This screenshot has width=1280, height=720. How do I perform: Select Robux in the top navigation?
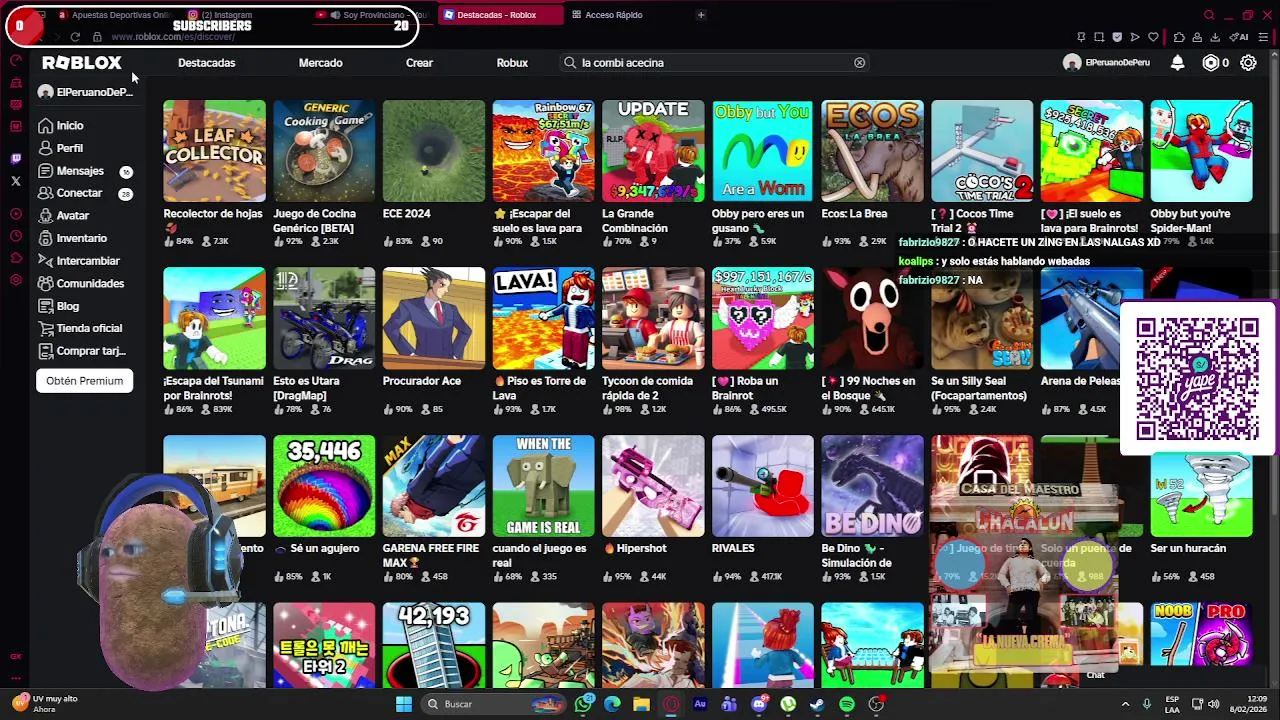tap(512, 63)
